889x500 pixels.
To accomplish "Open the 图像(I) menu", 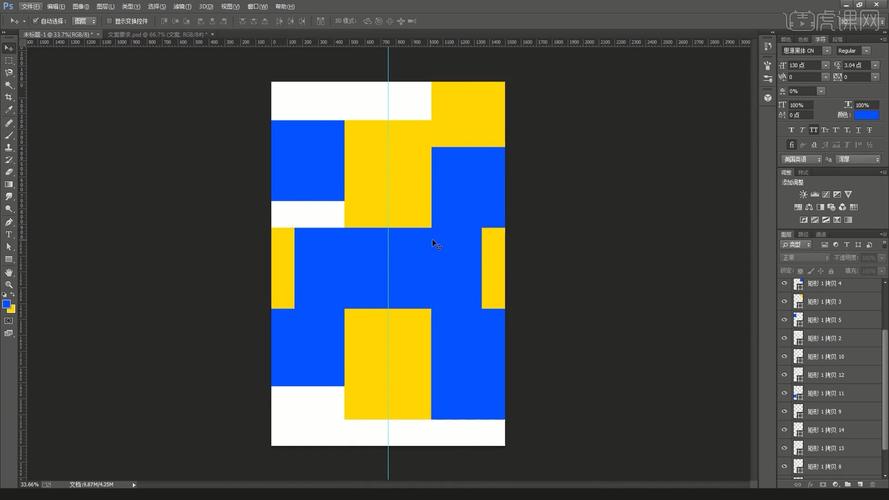I will tap(80, 6).
